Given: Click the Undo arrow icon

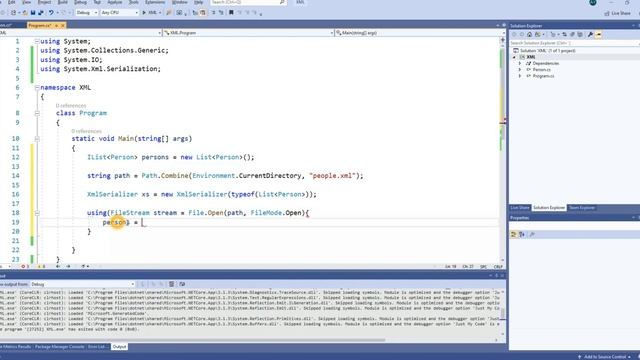Looking at the screenshot, I should pyautogui.click(x=51, y=13).
